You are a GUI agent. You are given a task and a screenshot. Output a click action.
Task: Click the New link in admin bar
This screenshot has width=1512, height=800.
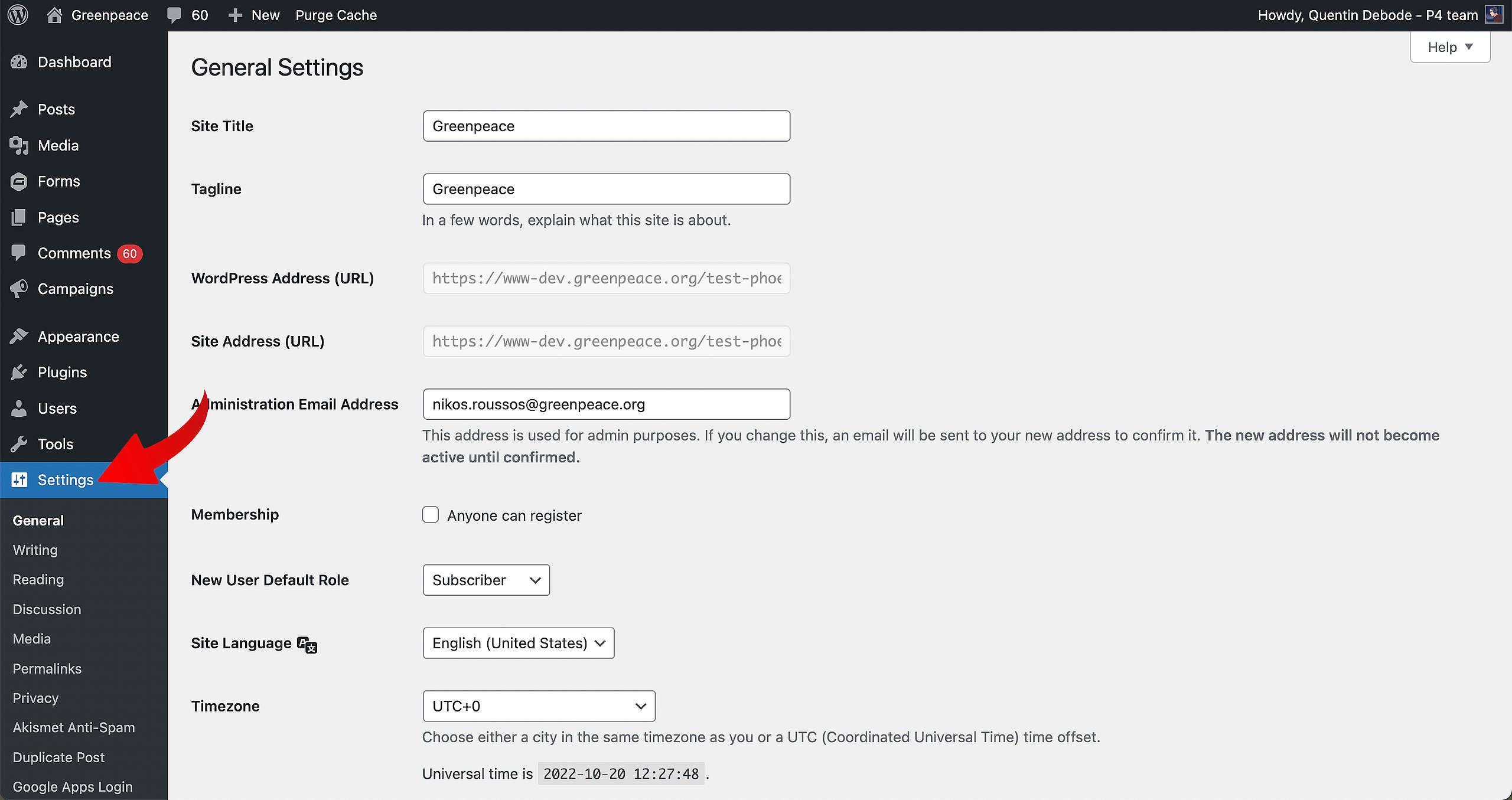point(265,15)
